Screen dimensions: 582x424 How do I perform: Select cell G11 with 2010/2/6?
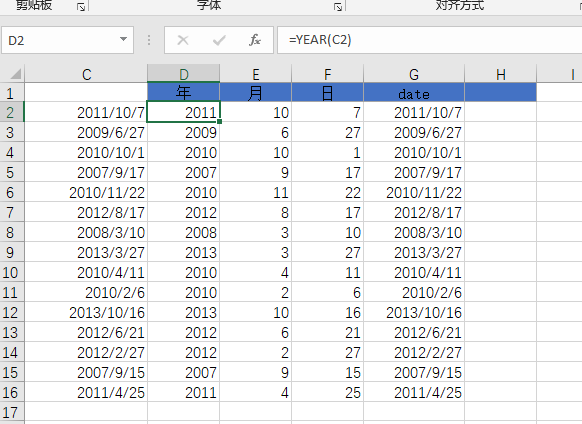click(414, 293)
